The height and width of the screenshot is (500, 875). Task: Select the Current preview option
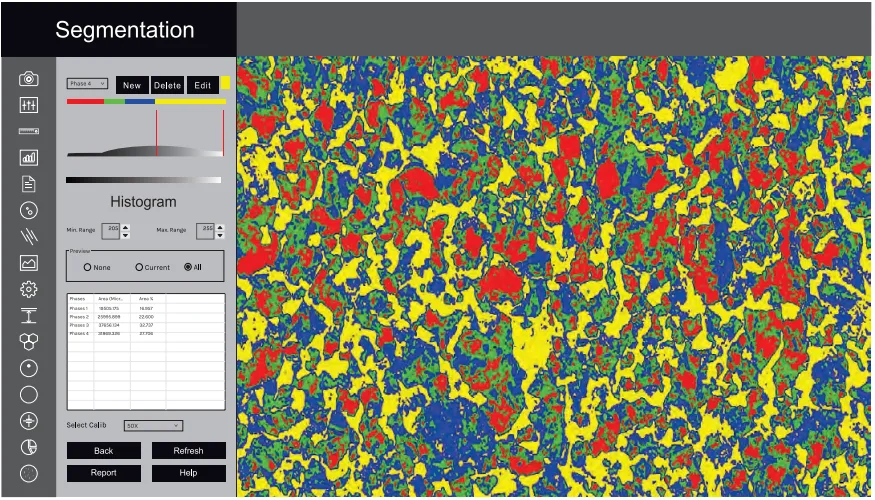139,267
